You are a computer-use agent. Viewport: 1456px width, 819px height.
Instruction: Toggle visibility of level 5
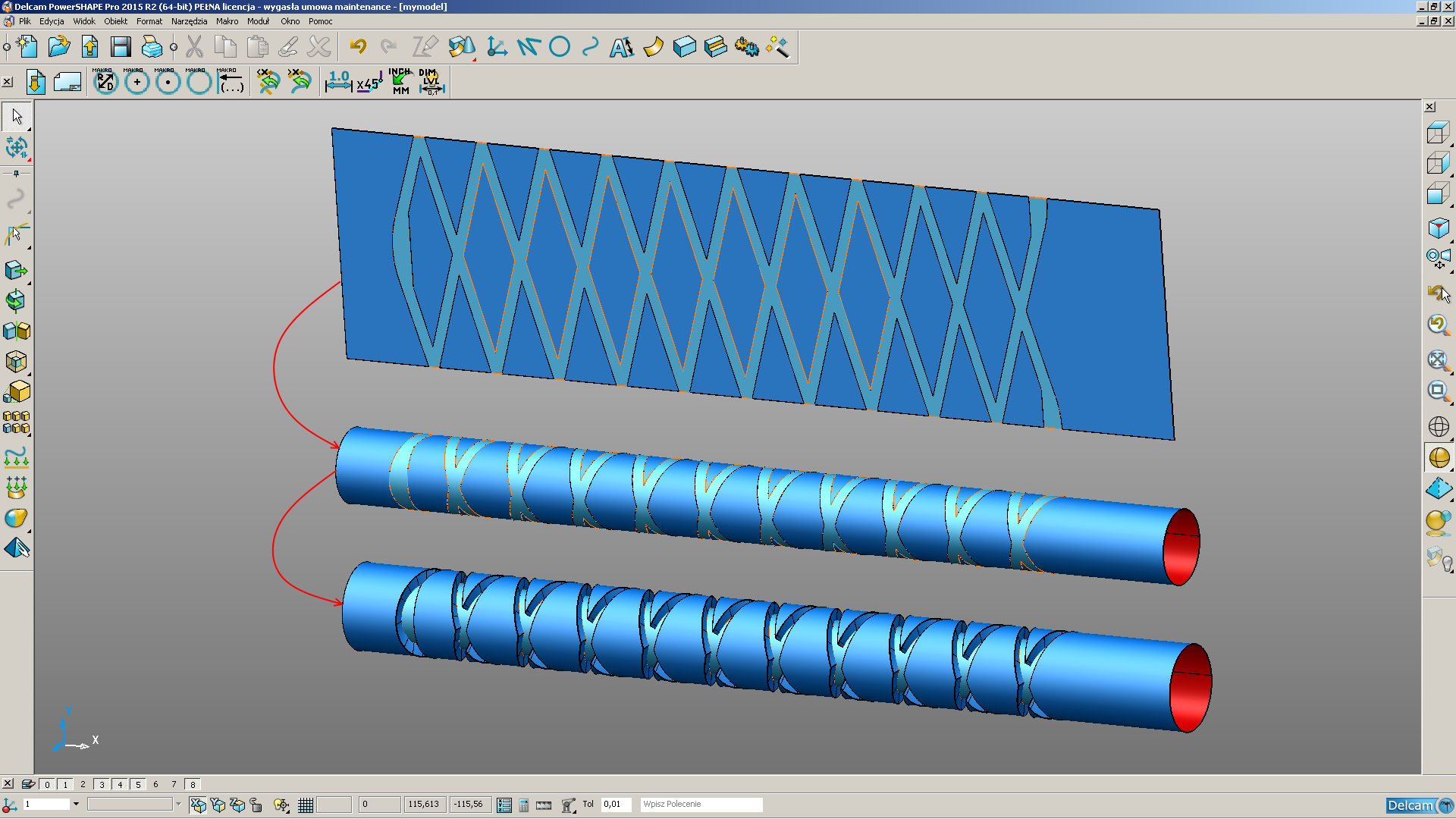click(x=138, y=785)
